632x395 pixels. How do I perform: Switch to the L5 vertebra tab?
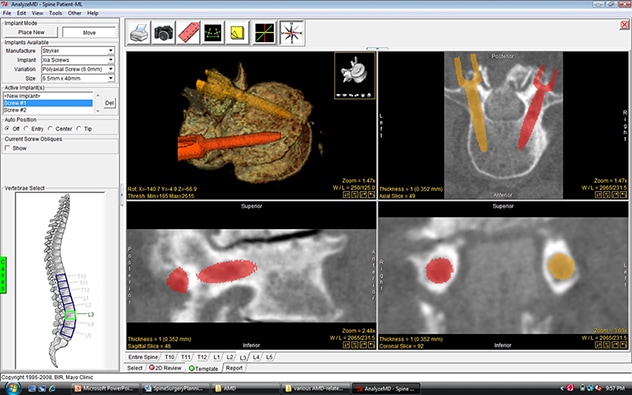pos(269,357)
